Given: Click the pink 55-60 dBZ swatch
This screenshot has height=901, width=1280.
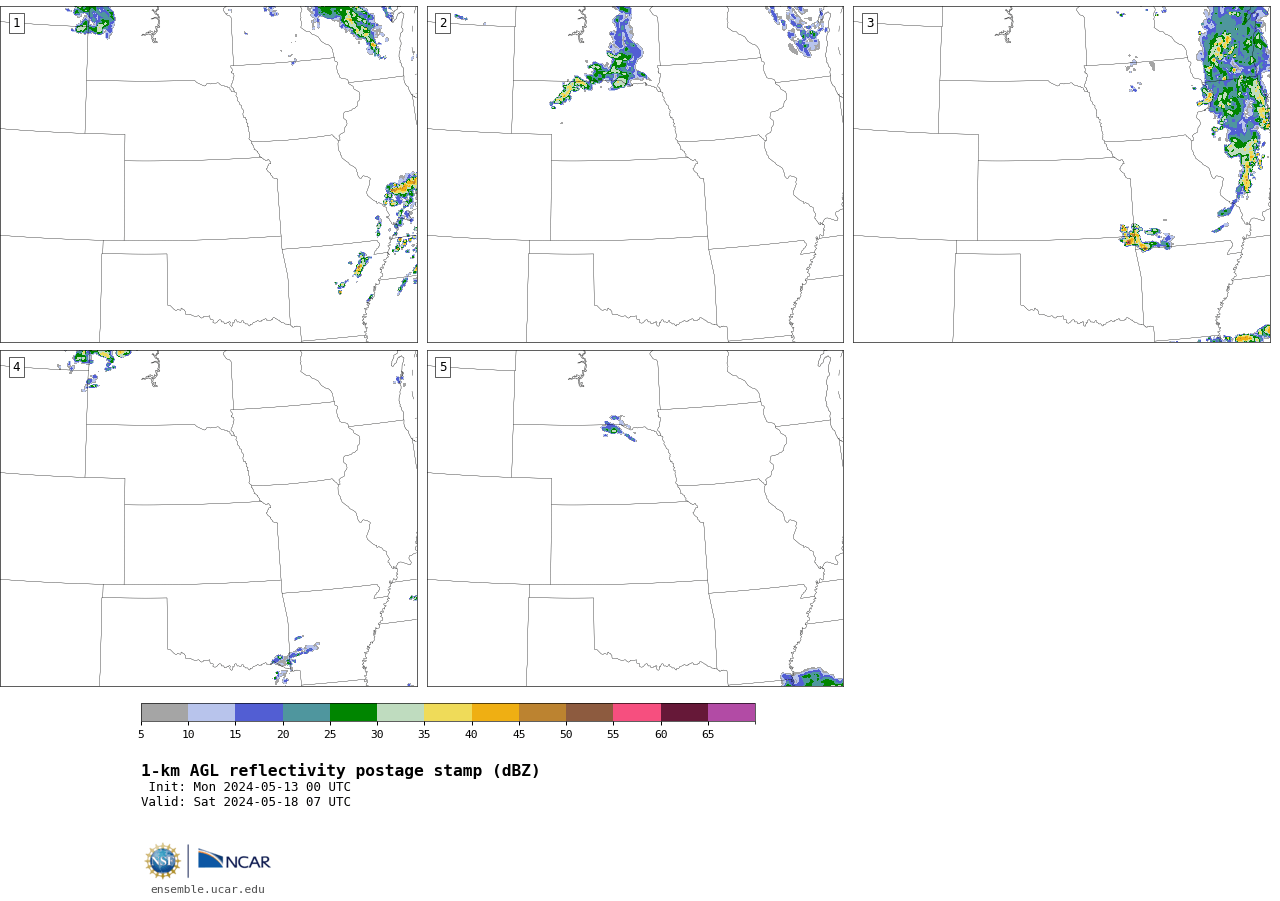Looking at the screenshot, I should (x=637, y=712).
